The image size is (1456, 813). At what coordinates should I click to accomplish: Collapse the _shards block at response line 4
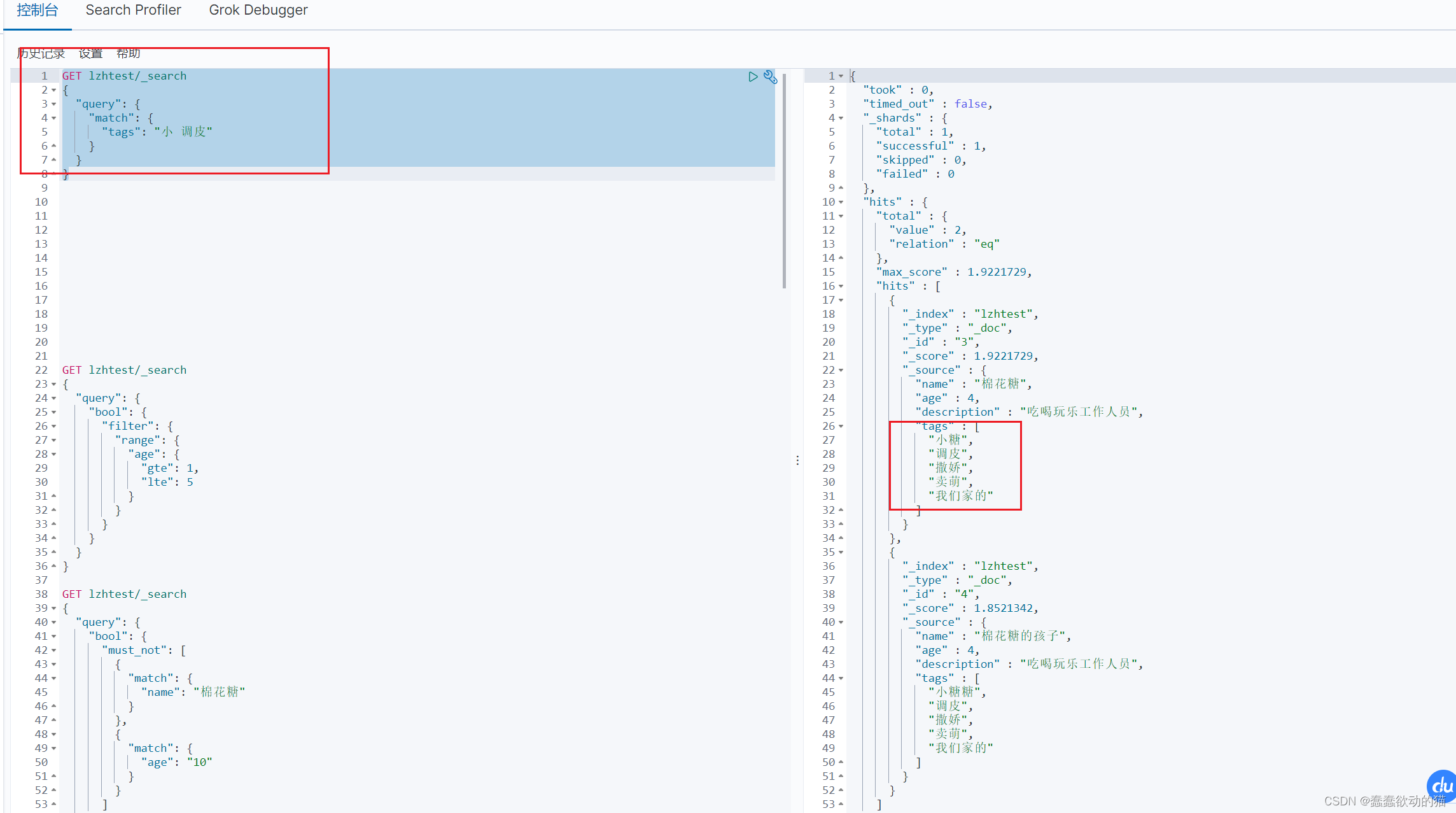[841, 118]
